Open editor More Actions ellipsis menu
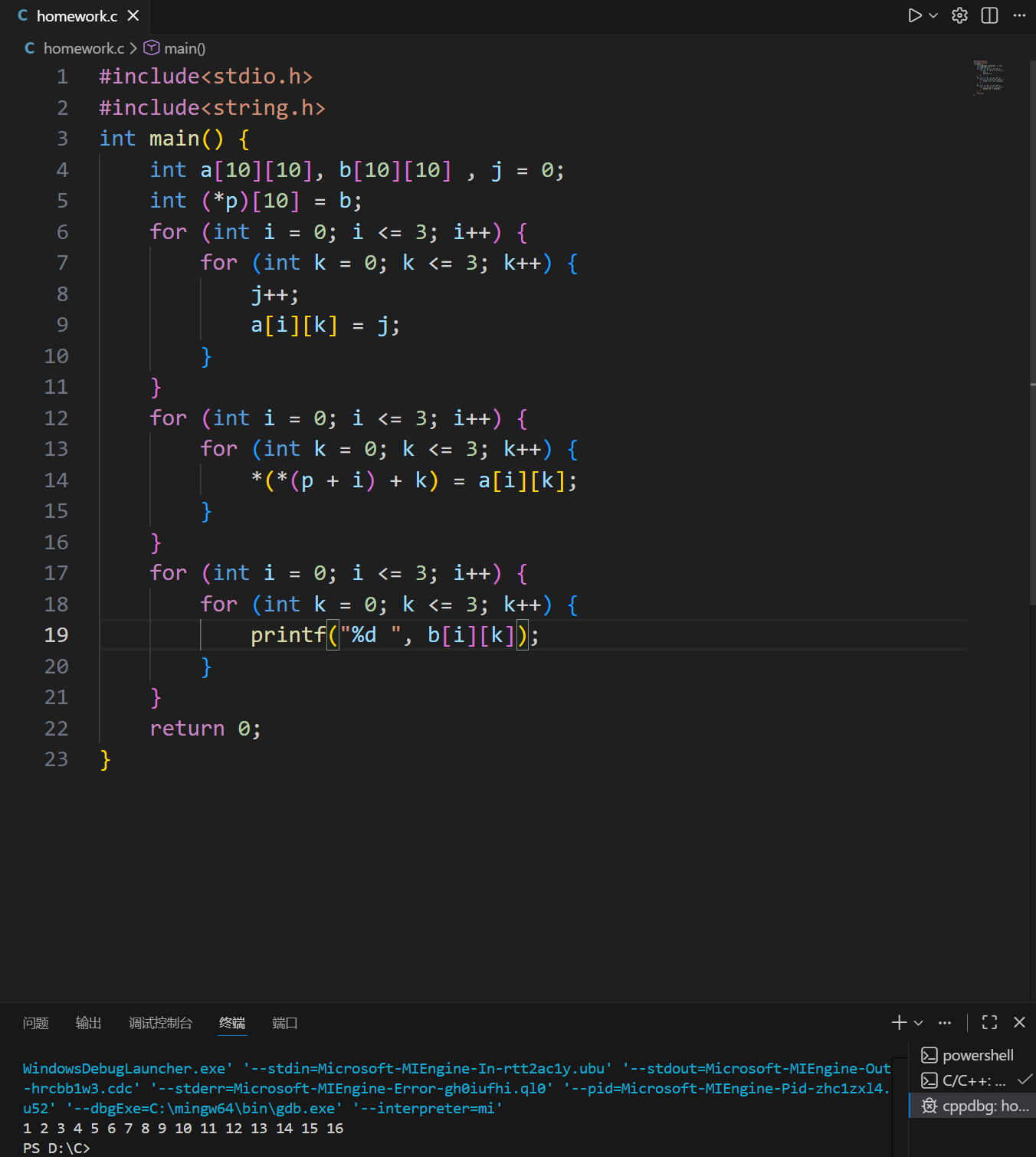The width and height of the screenshot is (1036, 1157). 1019,15
